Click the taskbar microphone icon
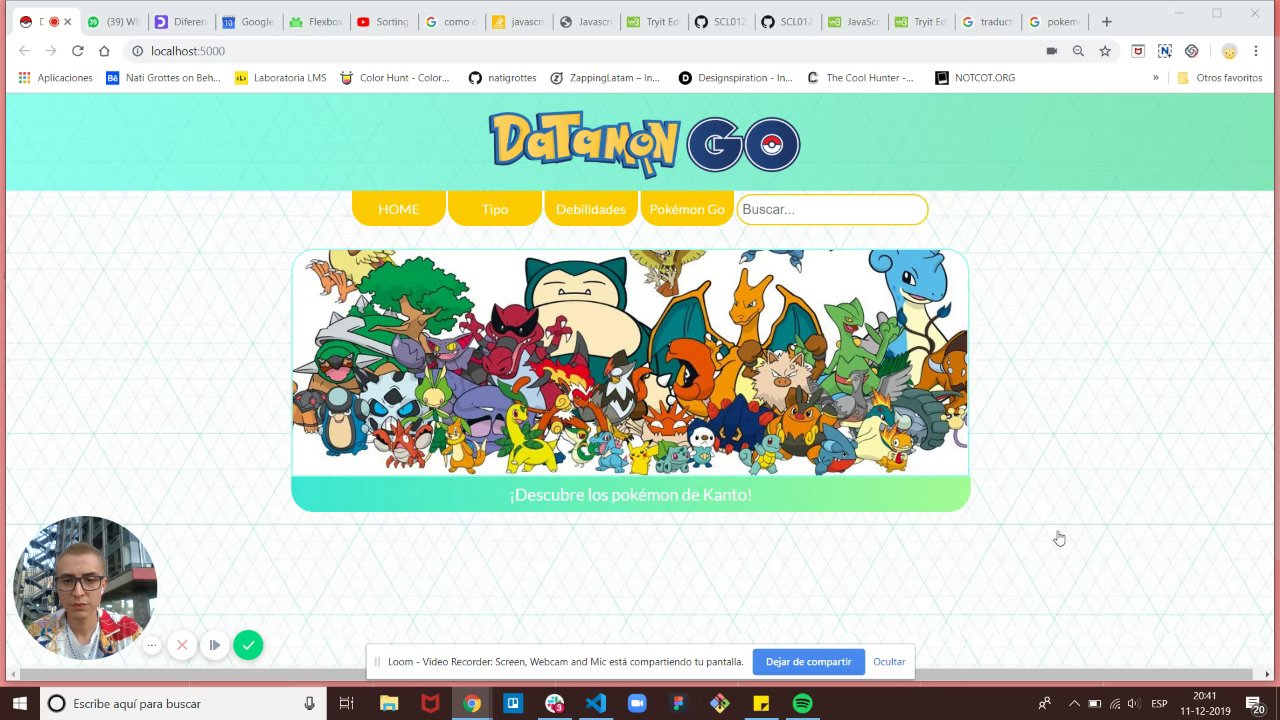 [x=310, y=703]
